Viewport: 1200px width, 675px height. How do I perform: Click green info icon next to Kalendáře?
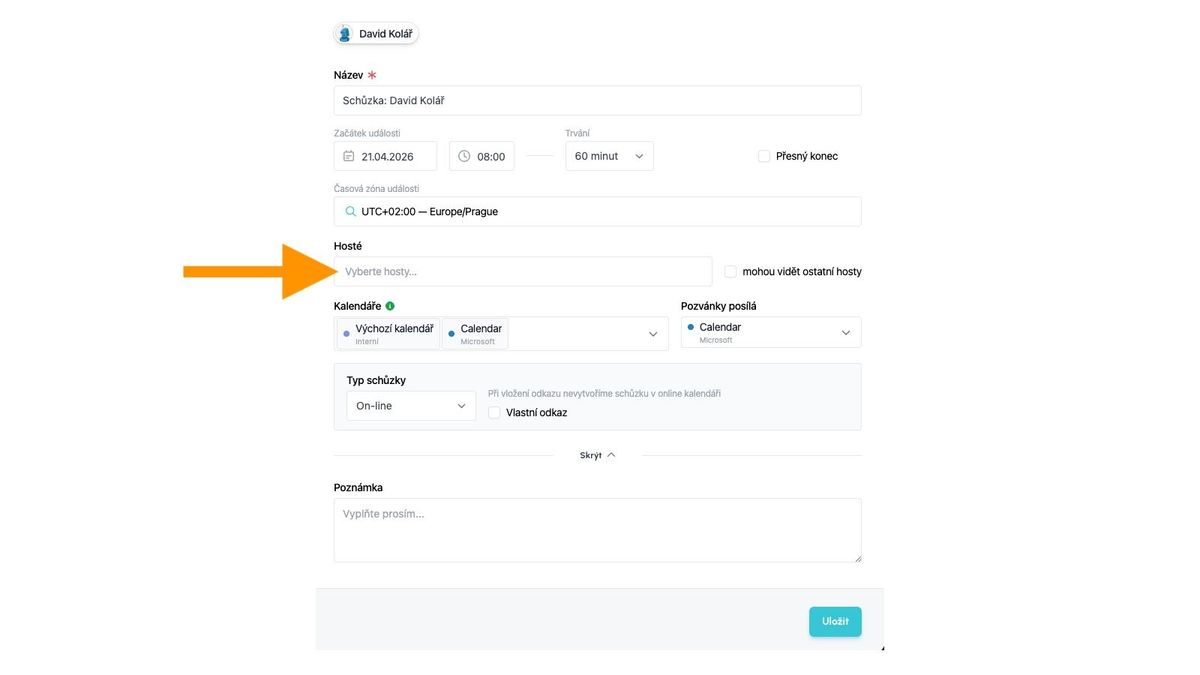pyautogui.click(x=390, y=306)
